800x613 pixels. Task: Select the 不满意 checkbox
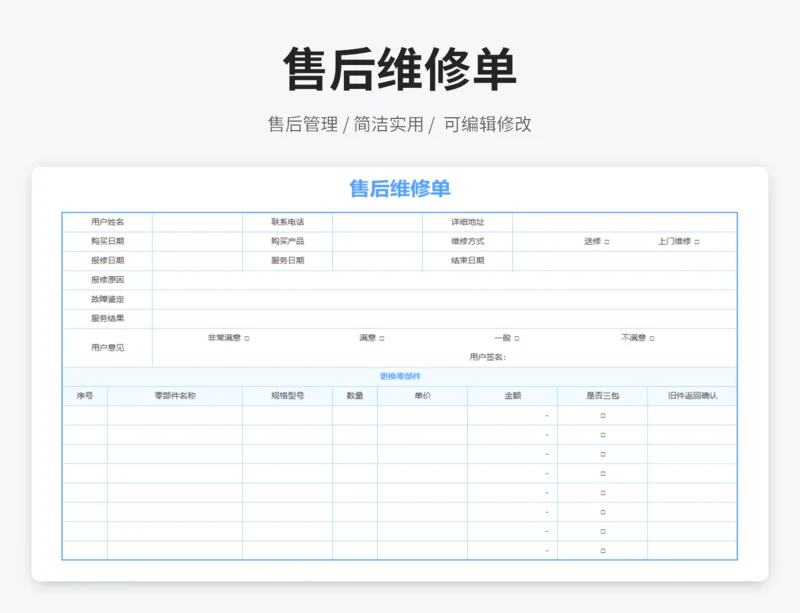[x=652, y=338]
